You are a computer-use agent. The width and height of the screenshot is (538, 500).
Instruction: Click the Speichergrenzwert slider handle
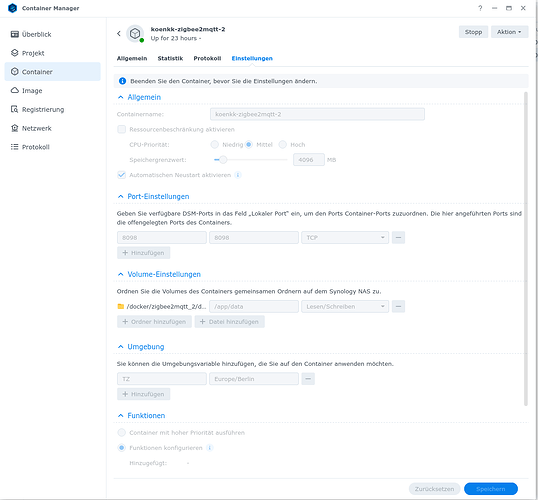point(223,160)
